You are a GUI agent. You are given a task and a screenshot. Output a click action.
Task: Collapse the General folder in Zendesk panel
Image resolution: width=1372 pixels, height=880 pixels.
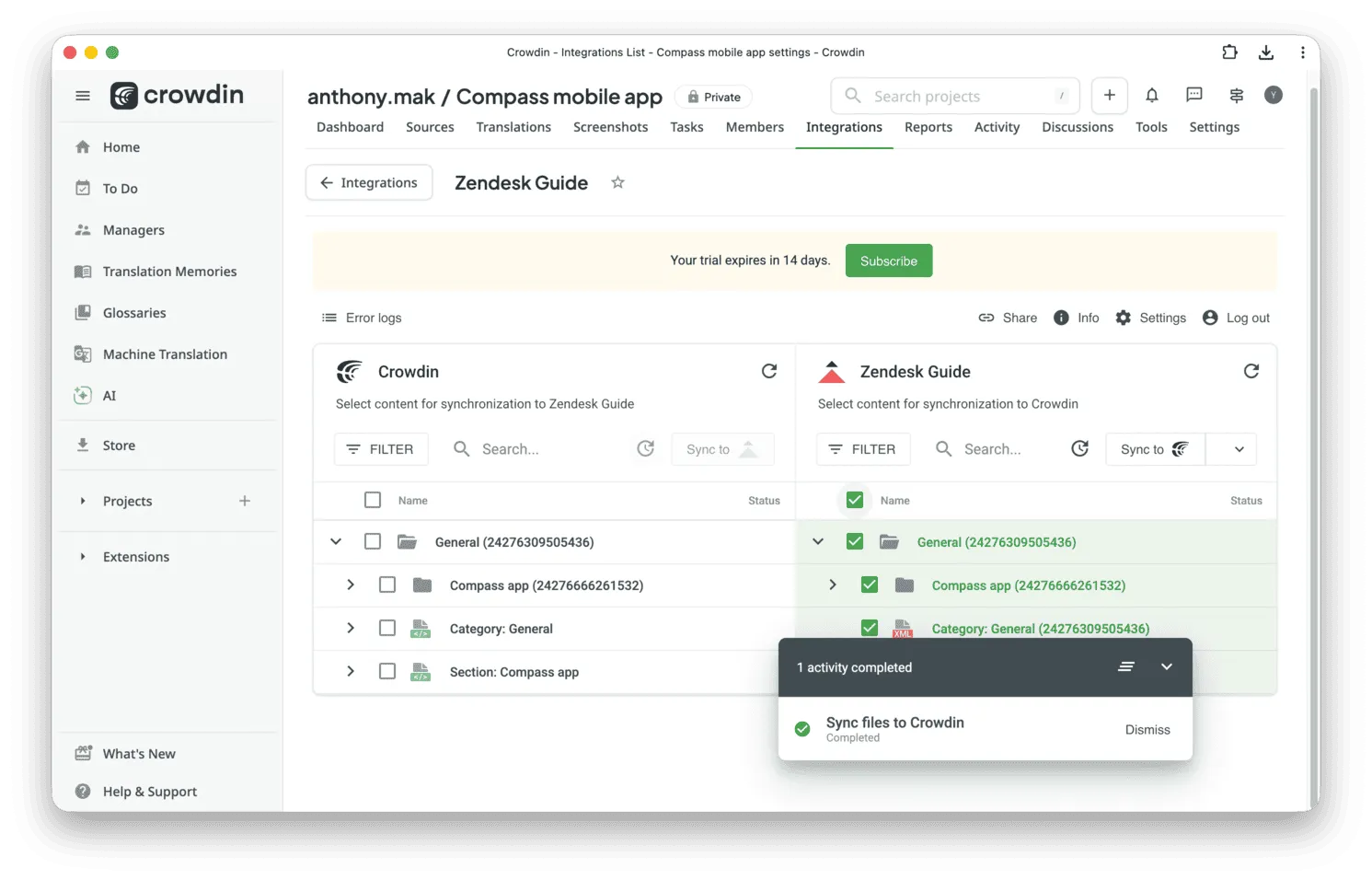[x=818, y=541]
